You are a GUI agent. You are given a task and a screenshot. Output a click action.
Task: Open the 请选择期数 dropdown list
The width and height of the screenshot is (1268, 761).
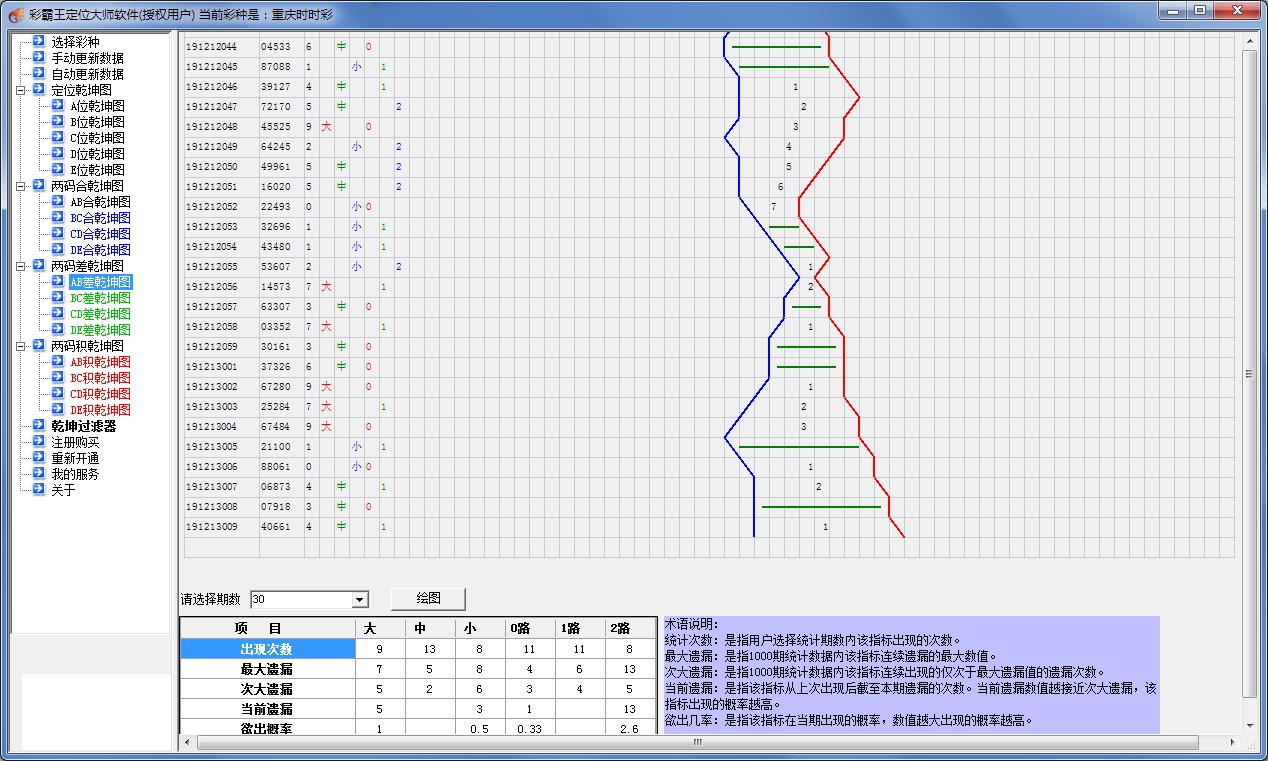(x=360, y=600)
